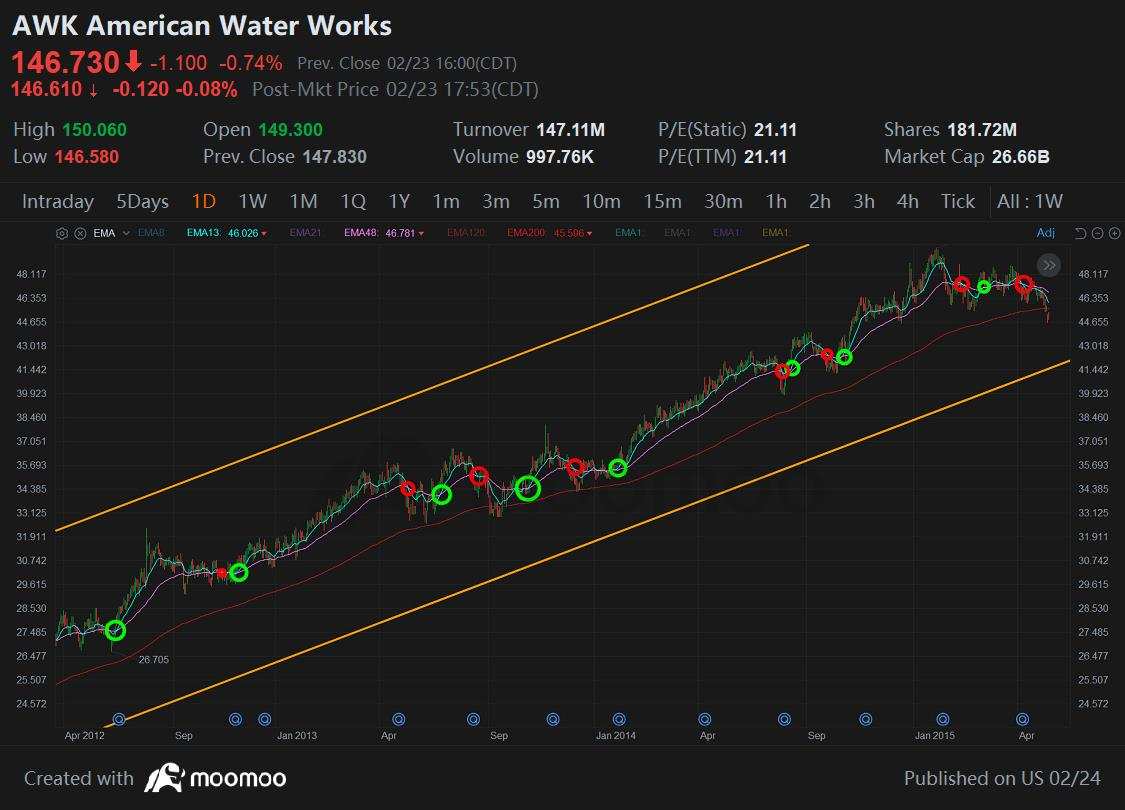Select the 1D daily timeframe
The image size is (1125, 810).
pos(204,202)
